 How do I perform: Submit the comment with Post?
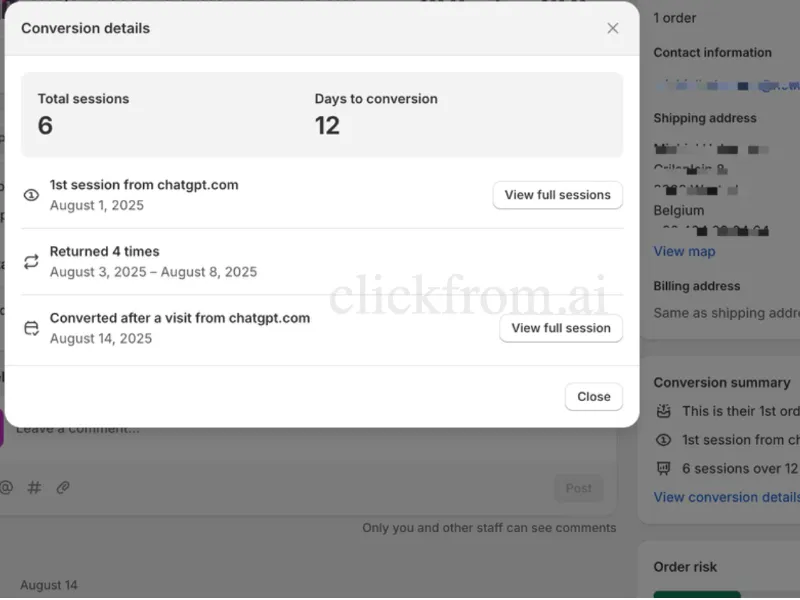578,488
